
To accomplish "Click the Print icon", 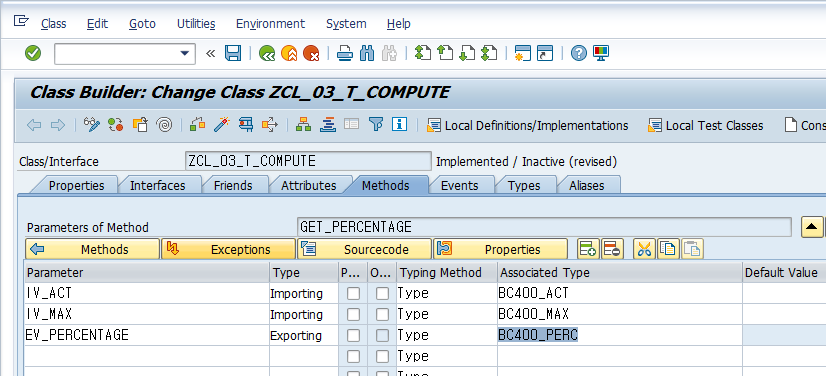I will [345, 53].
